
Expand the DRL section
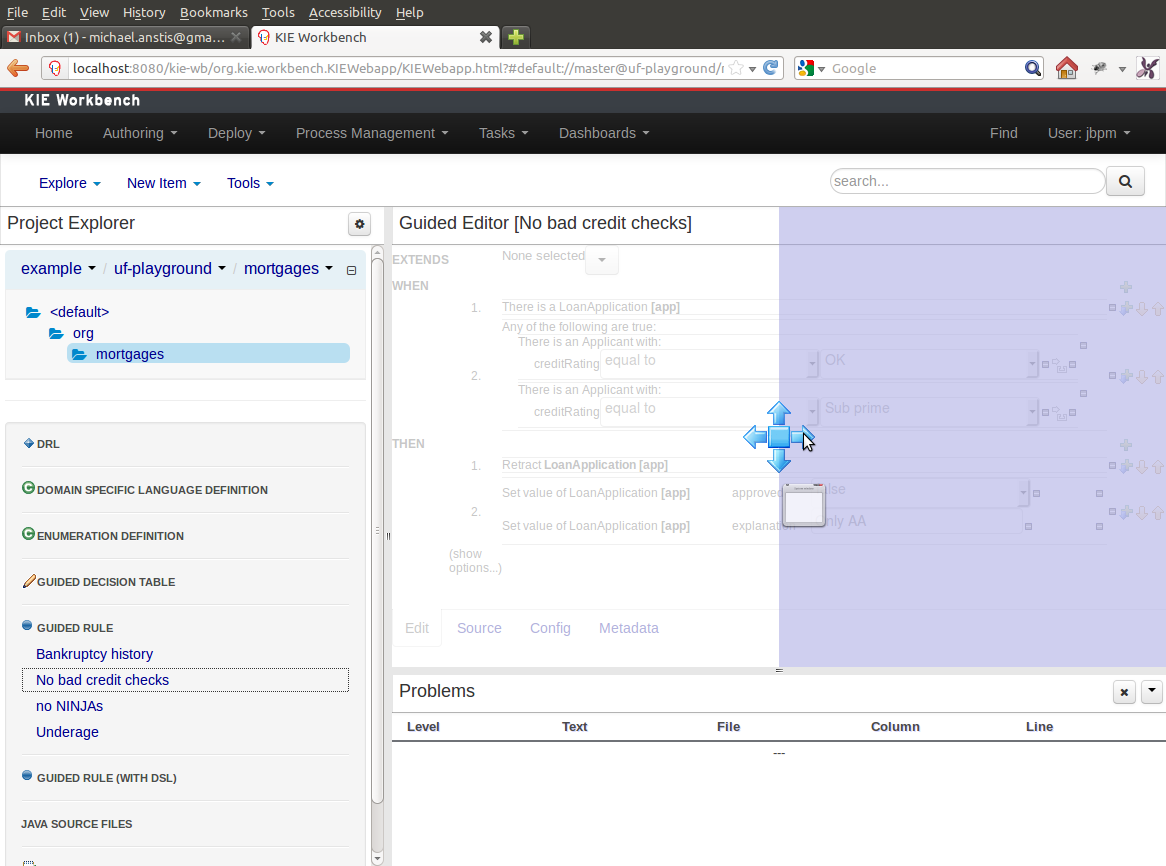pos(28,443)
